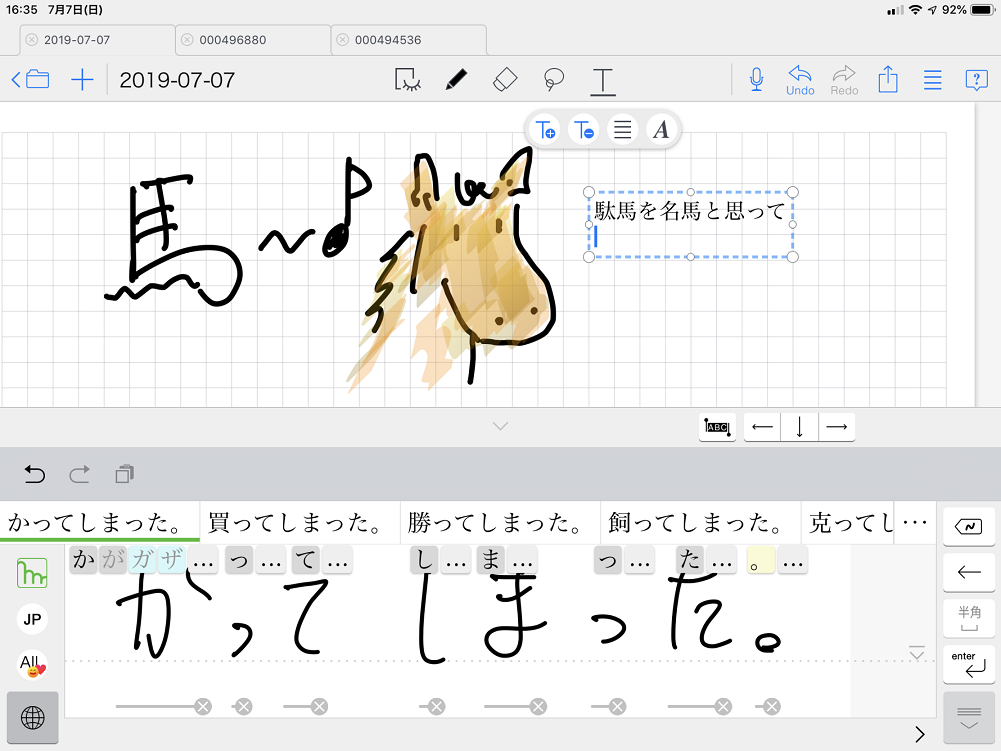Open the share export icon

click(888, 80)
